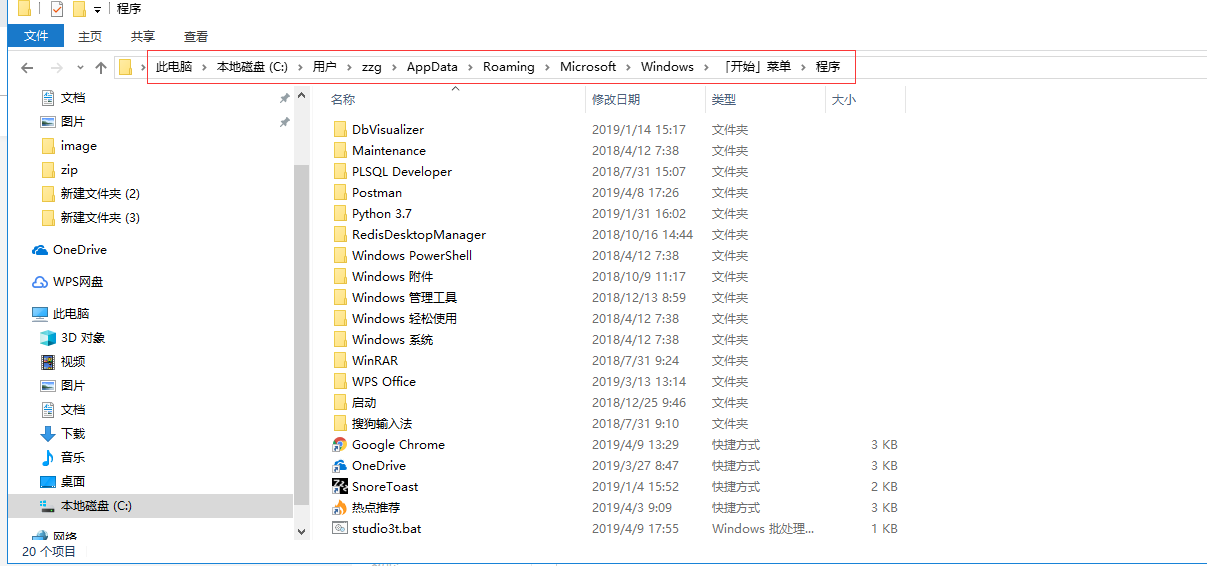The image size is (1207, 566).
Task: Select the RedisDesktopManager folder icon
Action: click(340, 235)
